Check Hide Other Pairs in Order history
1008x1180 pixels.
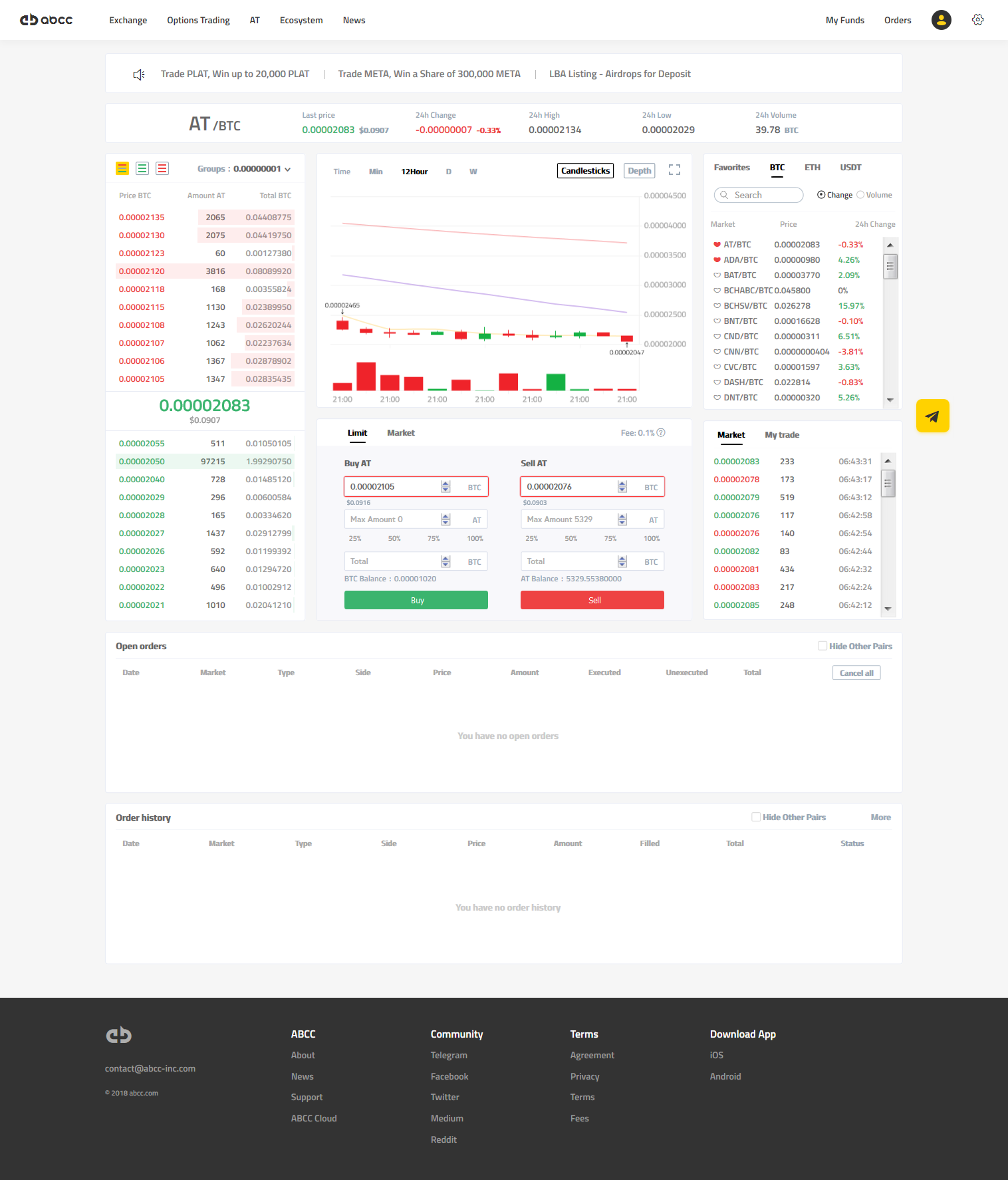click(756, 817)
